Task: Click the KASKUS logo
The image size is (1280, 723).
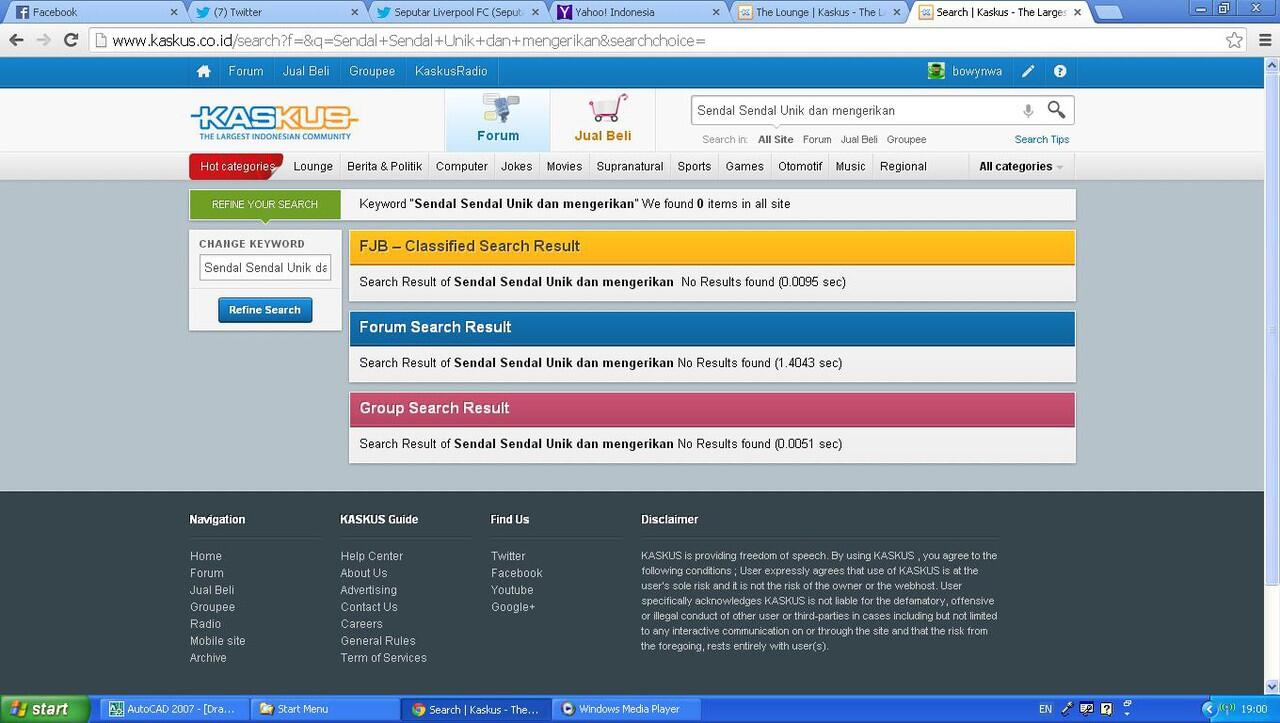Action: point(274,122)
